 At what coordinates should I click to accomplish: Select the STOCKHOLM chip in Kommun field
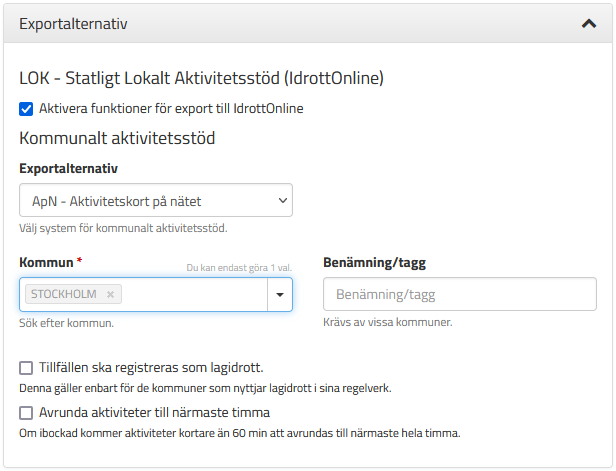pos(64,294)
